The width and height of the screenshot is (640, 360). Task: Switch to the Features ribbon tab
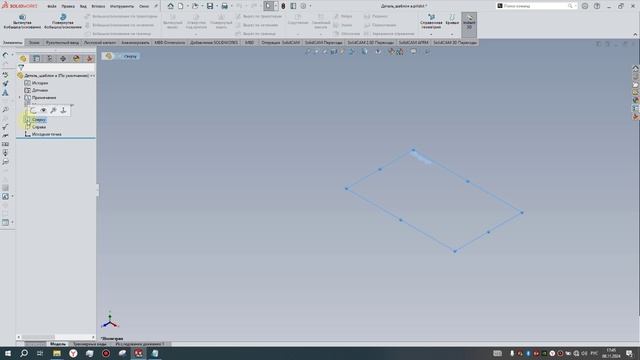tap(13, 42)
